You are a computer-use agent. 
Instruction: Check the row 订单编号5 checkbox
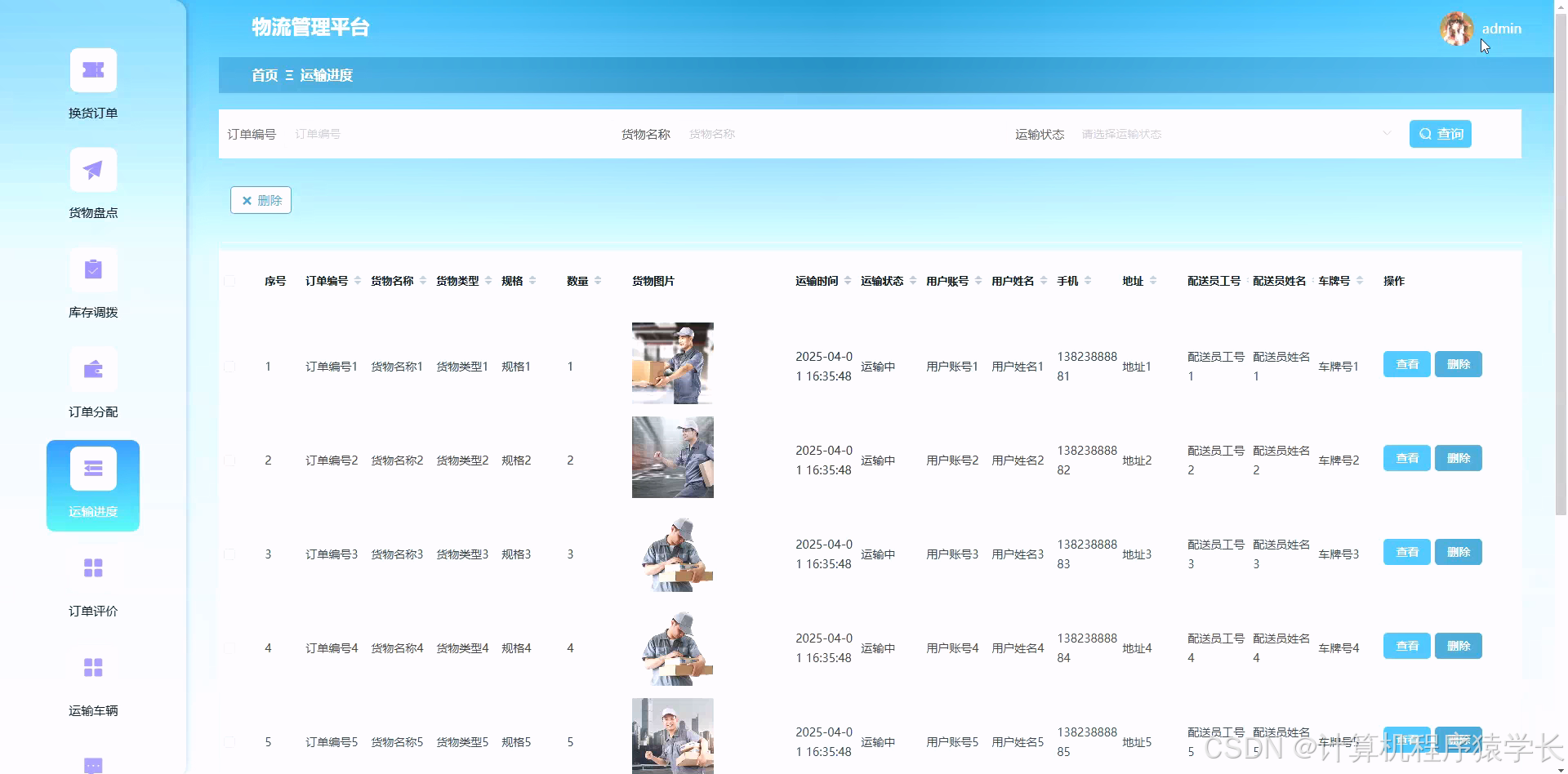click(229, 742)
